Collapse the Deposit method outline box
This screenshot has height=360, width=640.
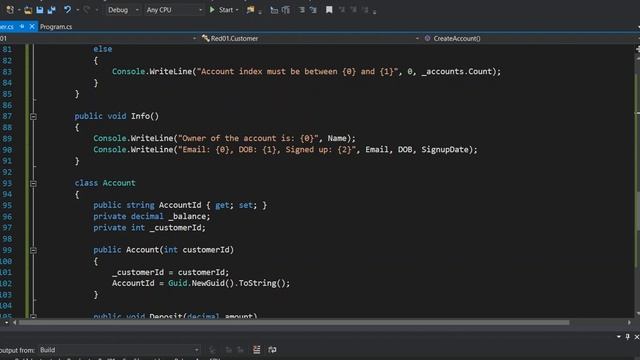[x=33, y=316]
